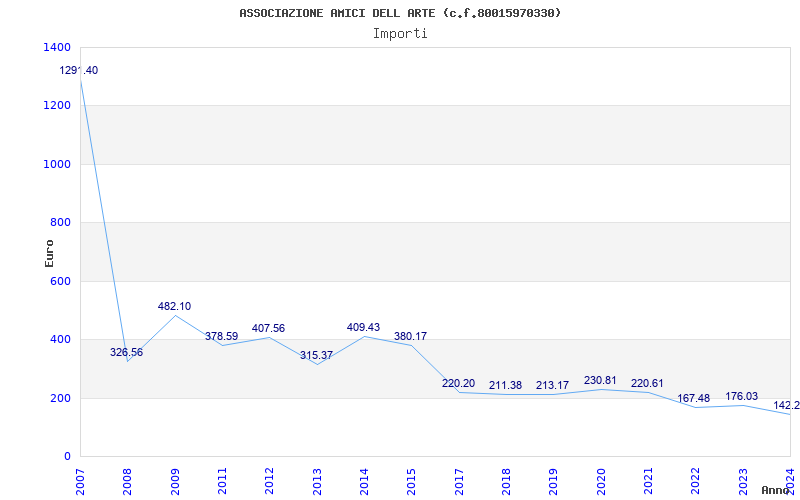The image size is (800, 500).
Task: Click the 2014 year axis label
Action: (364, 482)
